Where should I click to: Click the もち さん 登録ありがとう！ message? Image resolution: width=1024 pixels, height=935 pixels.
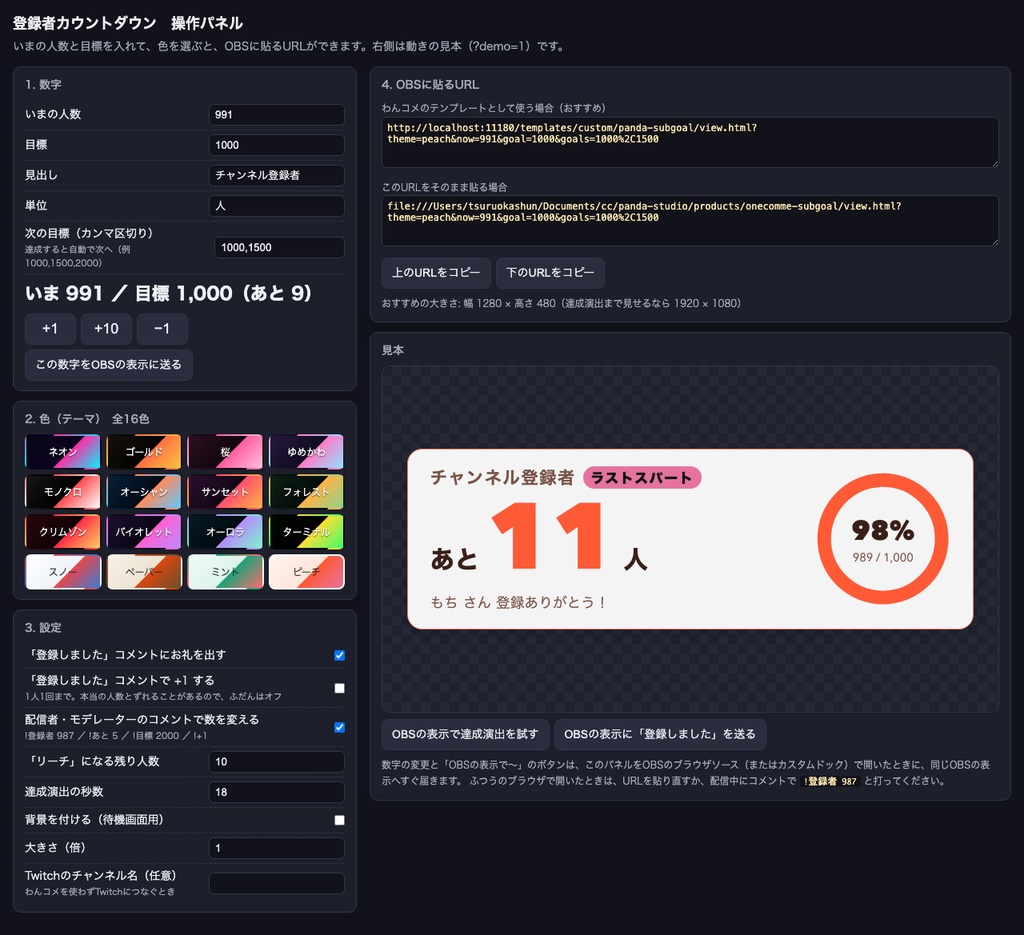point(518,602)
